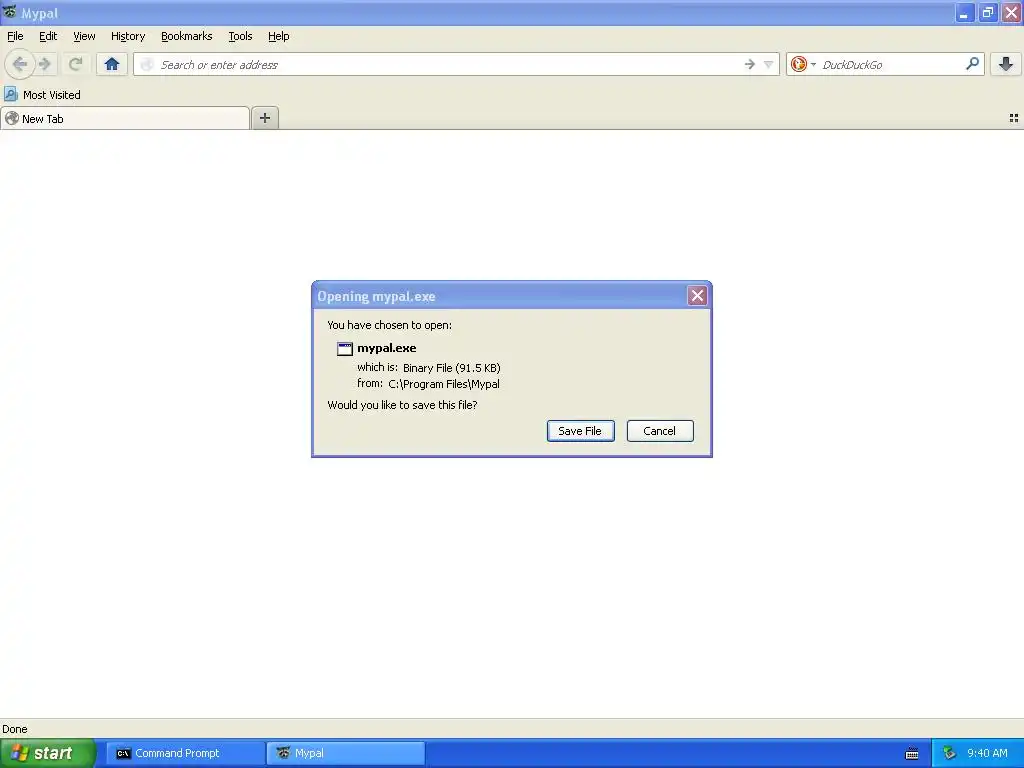1024x768 pixels.
Task: Click the Go arrow in address bar
Action: tap(750, 64)
